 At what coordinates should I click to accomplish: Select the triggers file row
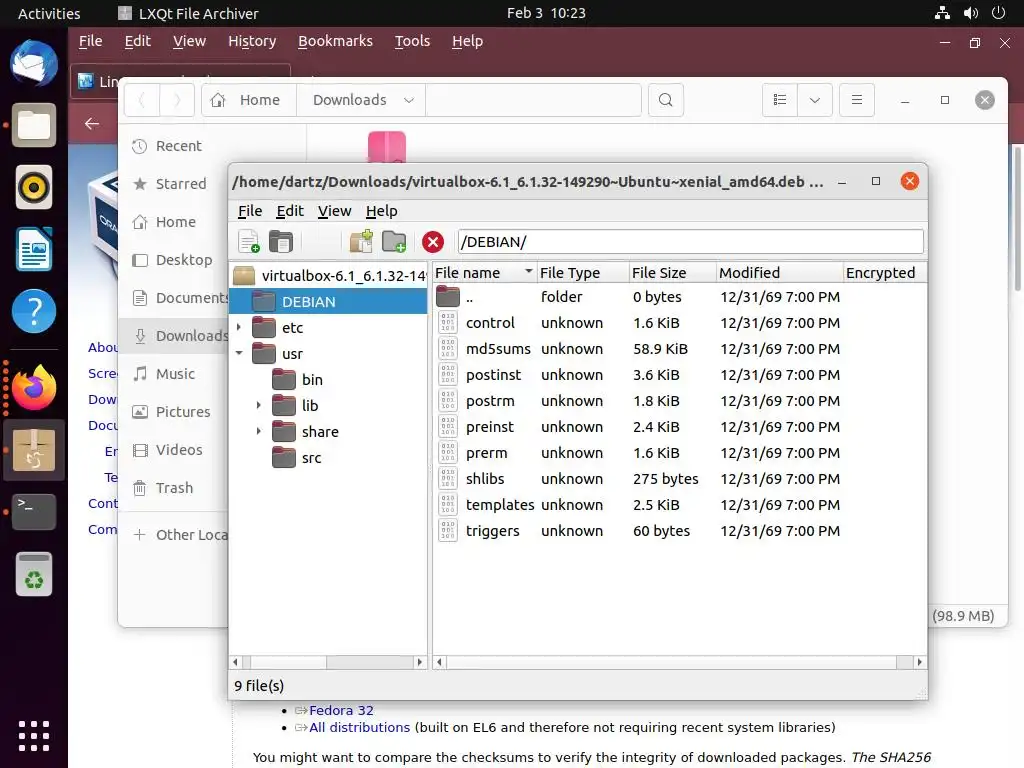click(x=637, y=531)
